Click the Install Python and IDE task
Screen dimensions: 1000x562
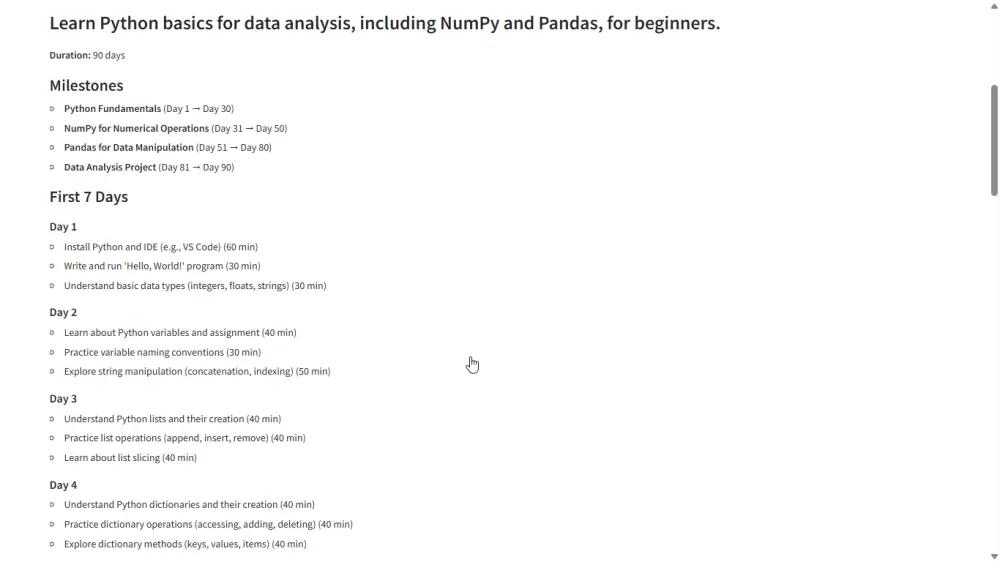coord(161,247)
